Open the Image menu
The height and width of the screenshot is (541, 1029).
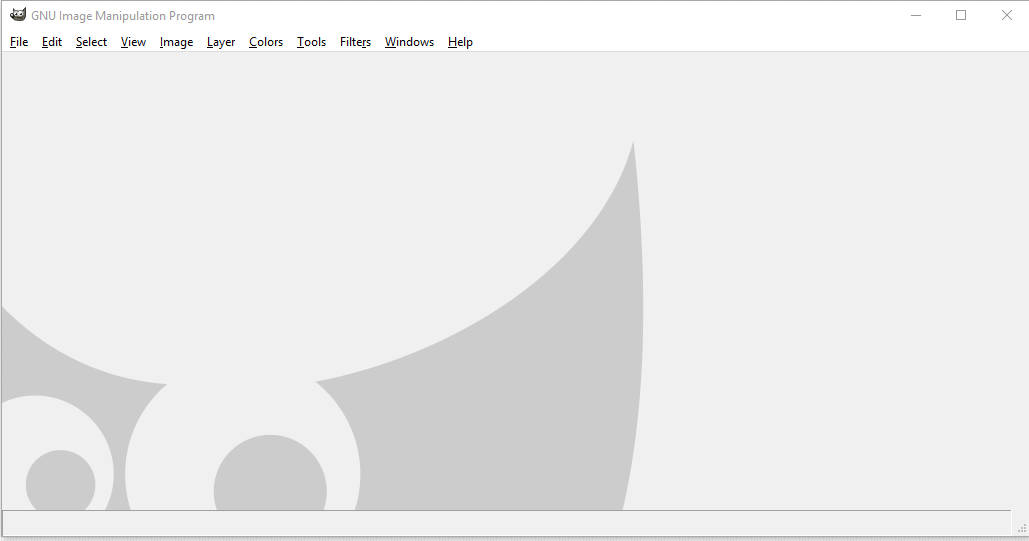pyautogui.click(x=177, y=42)
